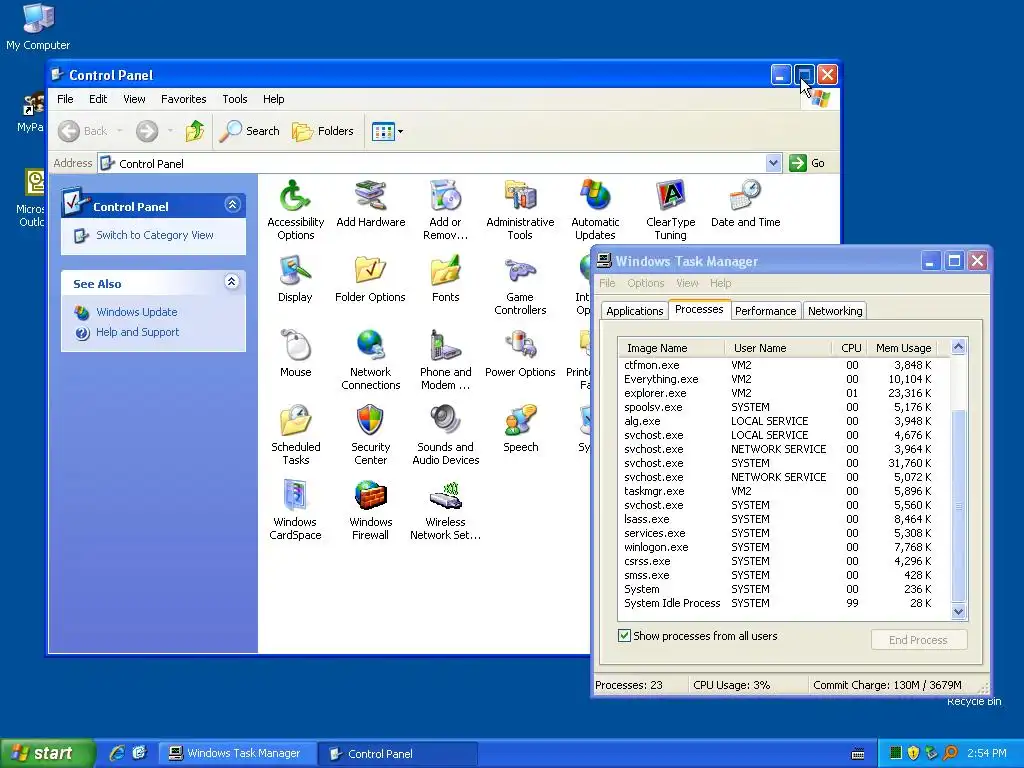Image resolution: width=1024 pixels, height=768 pixels.
Task: Click the Start button
Action: pyautogui.click(x=47, y=754)
